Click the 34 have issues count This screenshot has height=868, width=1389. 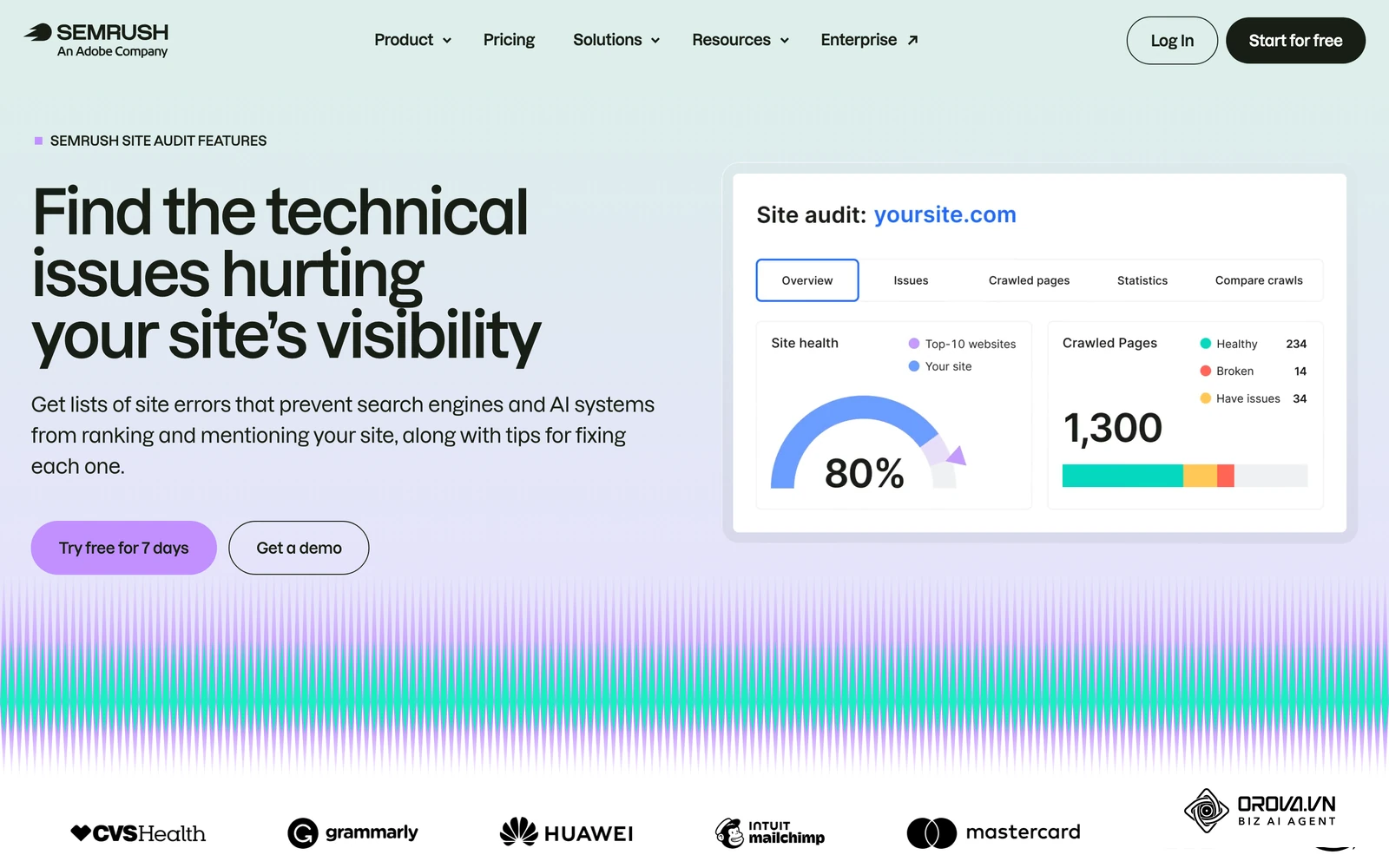point(1300,398)
